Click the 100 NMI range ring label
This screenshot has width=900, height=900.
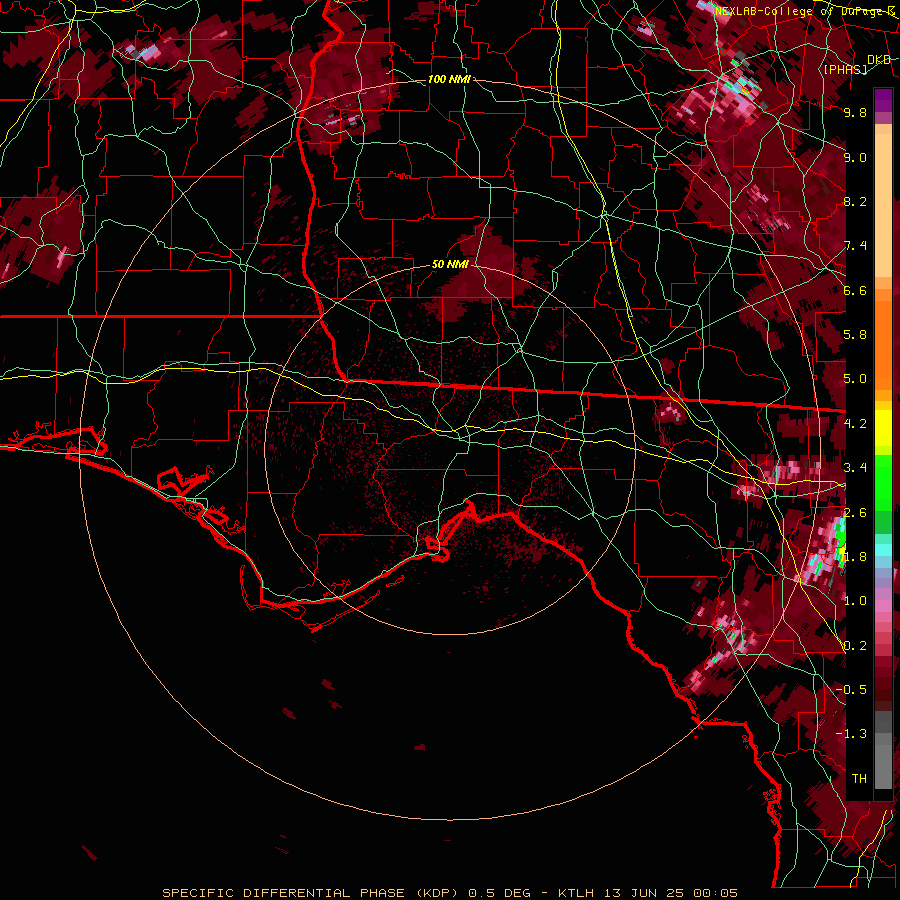tap(449, 79)
